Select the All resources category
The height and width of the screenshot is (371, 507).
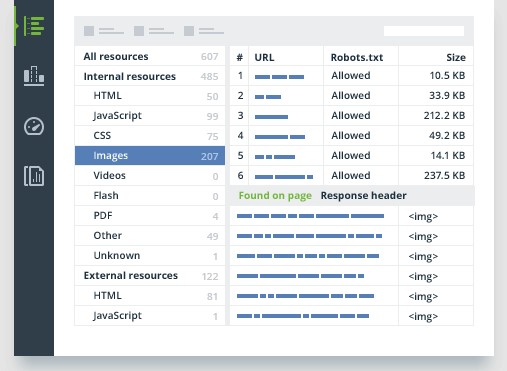[x=150, y=56]
